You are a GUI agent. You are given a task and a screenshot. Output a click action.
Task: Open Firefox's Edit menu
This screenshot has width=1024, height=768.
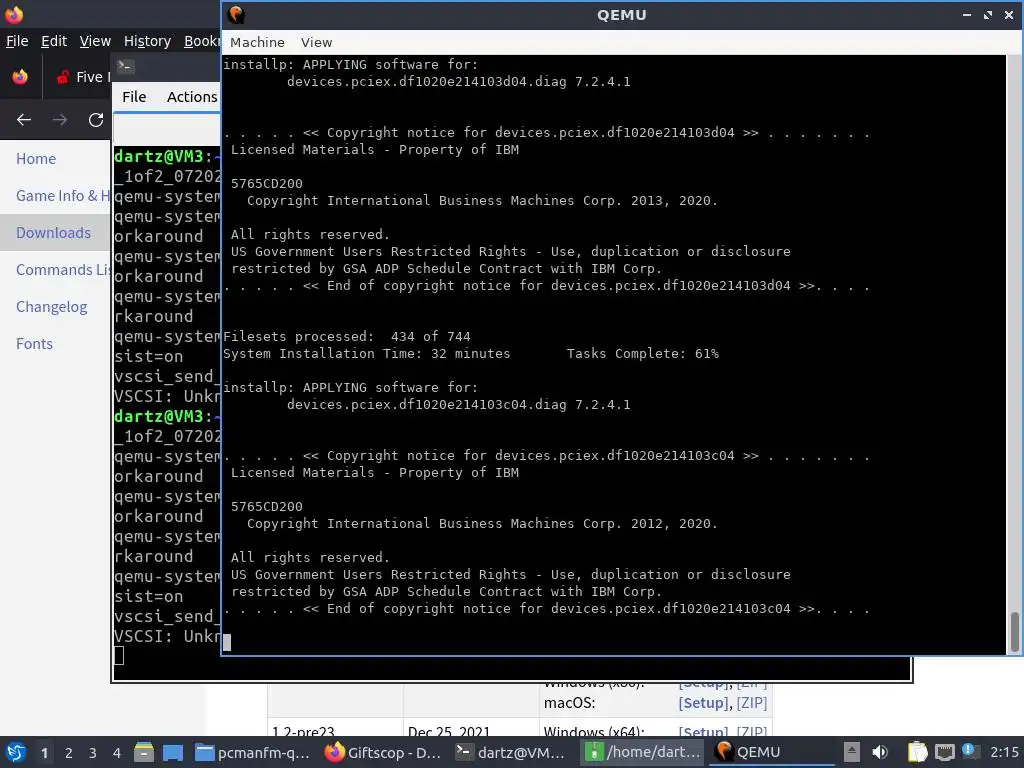54,41
